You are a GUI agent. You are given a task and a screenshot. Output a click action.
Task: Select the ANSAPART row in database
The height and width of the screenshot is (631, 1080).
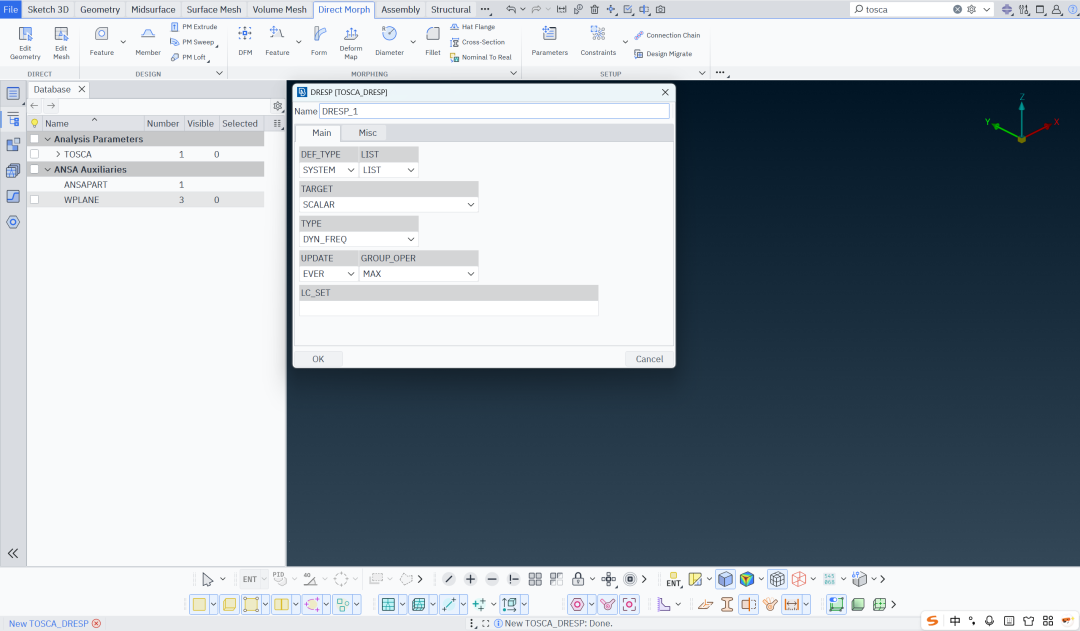[x=145, y=185]
